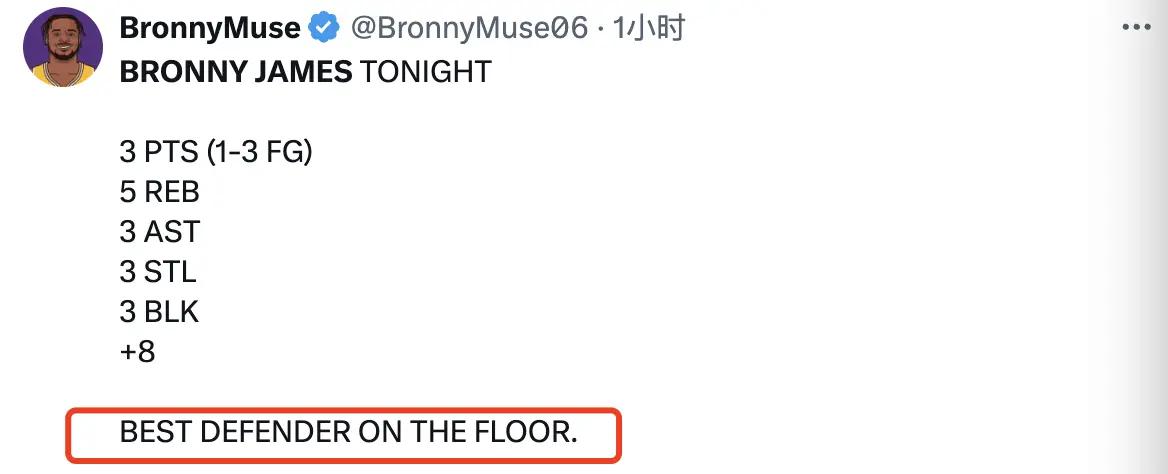Open the @BronnyMuse06 handle link
The height and width of the screenshot is (474, 1168).
click(x=468, y=28)
